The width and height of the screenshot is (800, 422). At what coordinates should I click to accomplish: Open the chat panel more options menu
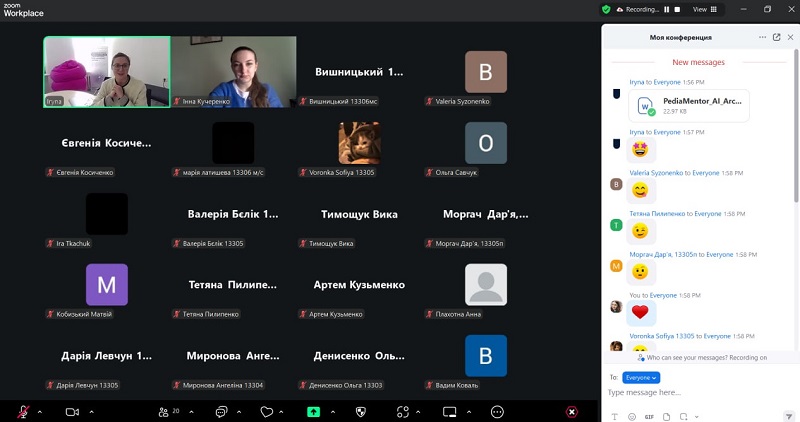(762, 37)
